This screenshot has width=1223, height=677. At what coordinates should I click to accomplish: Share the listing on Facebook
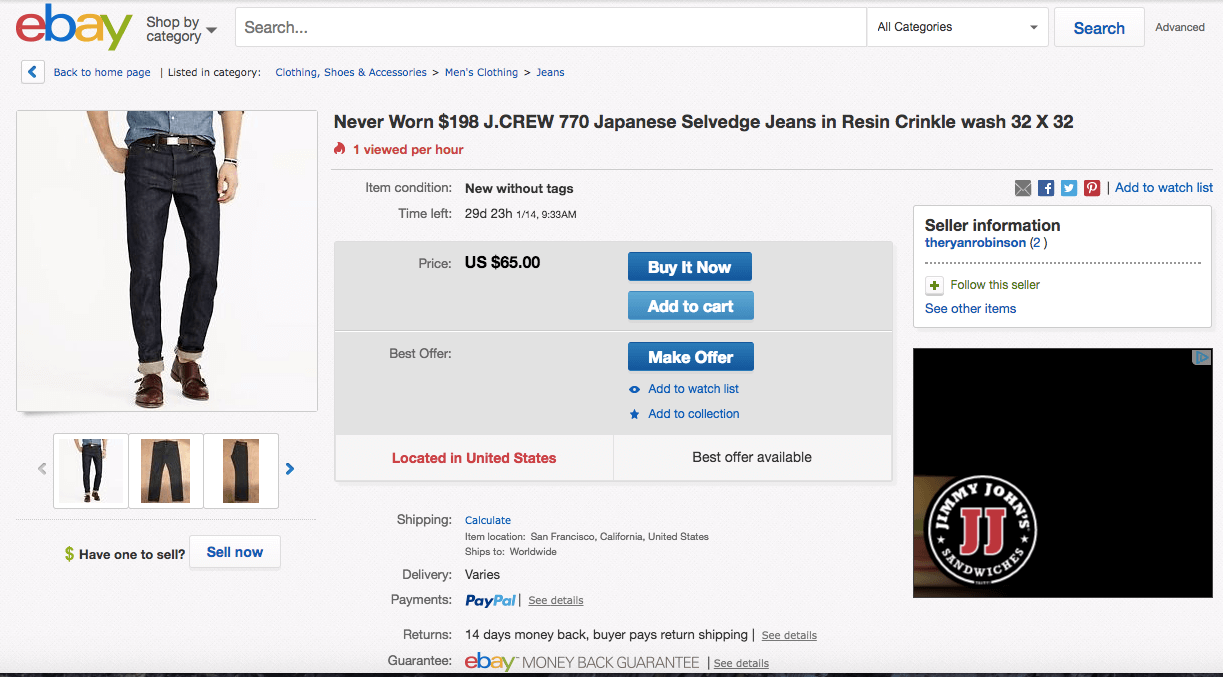(1045, 188)
